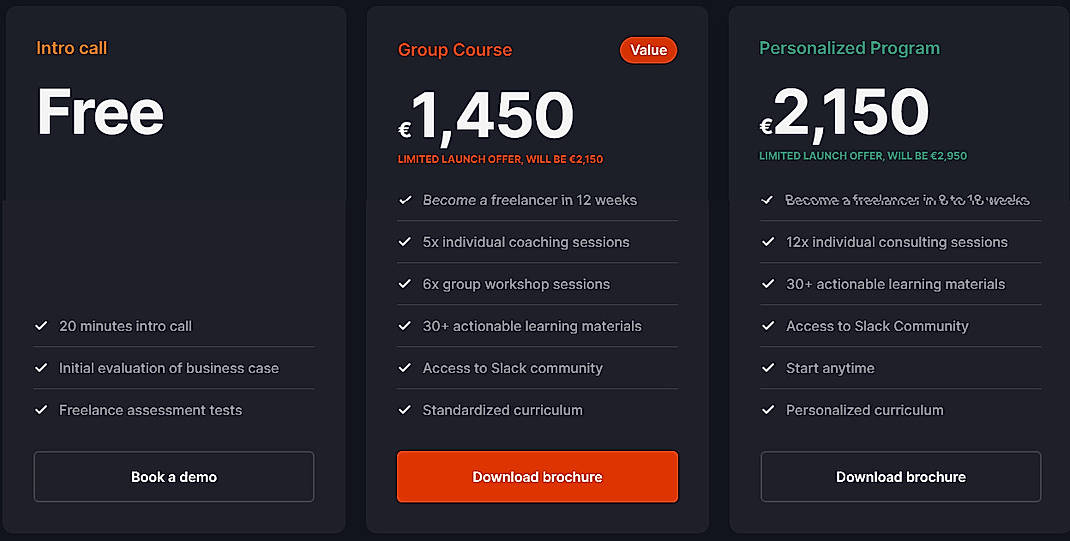Click checkmark beside Personalized curriculum
The width and height of the screenshot is (1070, 541).
coord(768,410)
